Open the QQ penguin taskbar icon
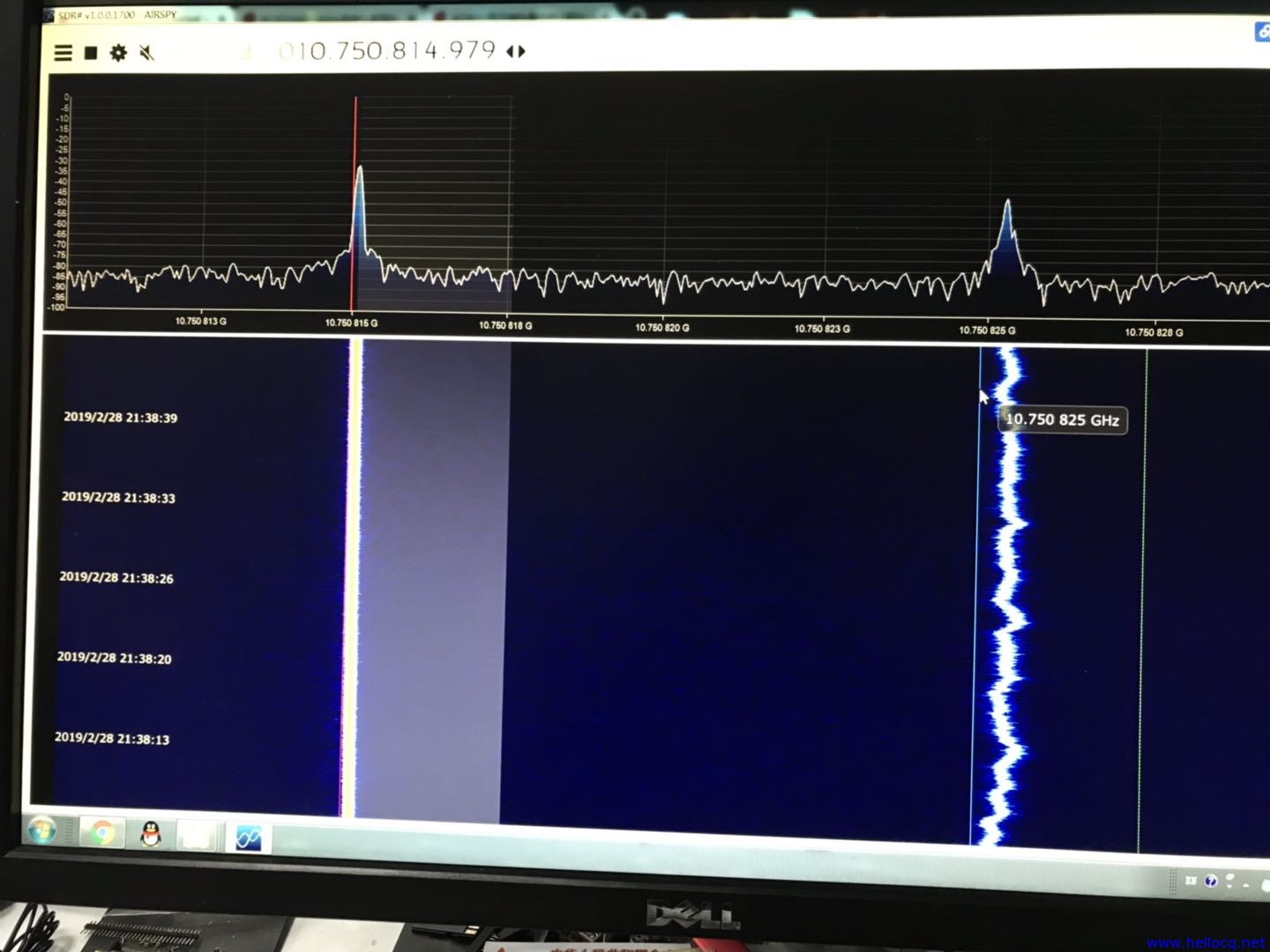Image resolution: width=1270 pixels, height=952 pixels. pyautogui.click(x=151, y=834)
